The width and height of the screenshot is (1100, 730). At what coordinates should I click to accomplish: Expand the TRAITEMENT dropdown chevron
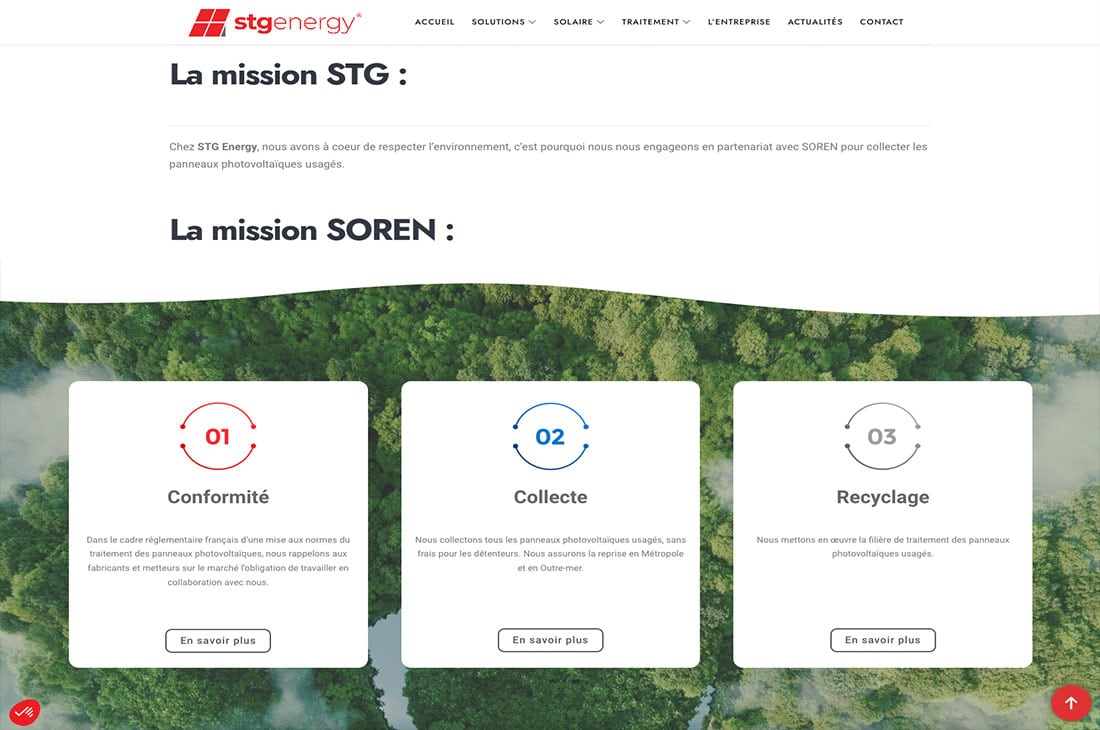[x=687, y=22]
